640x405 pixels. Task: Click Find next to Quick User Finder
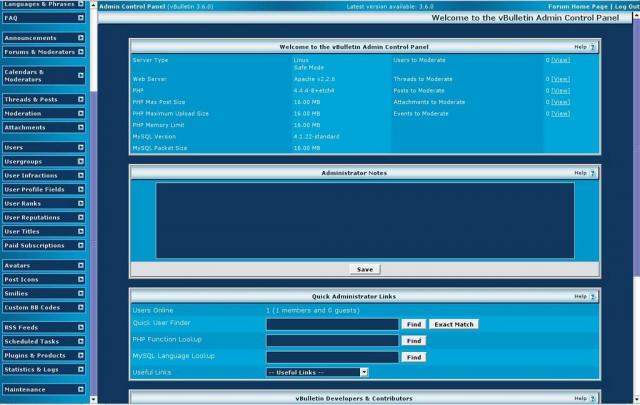pos(414,324)
